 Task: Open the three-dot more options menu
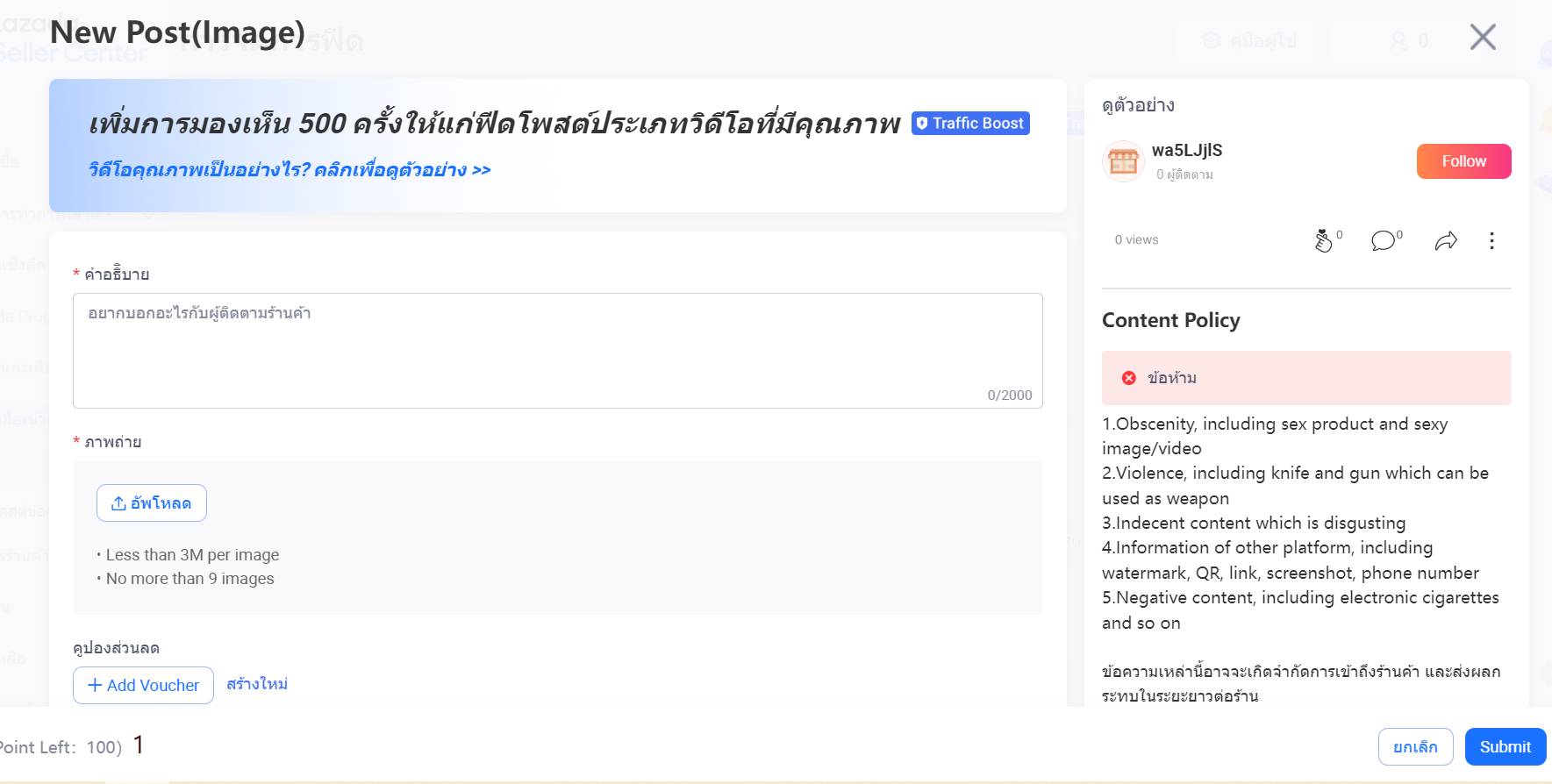click(1491, 240)
